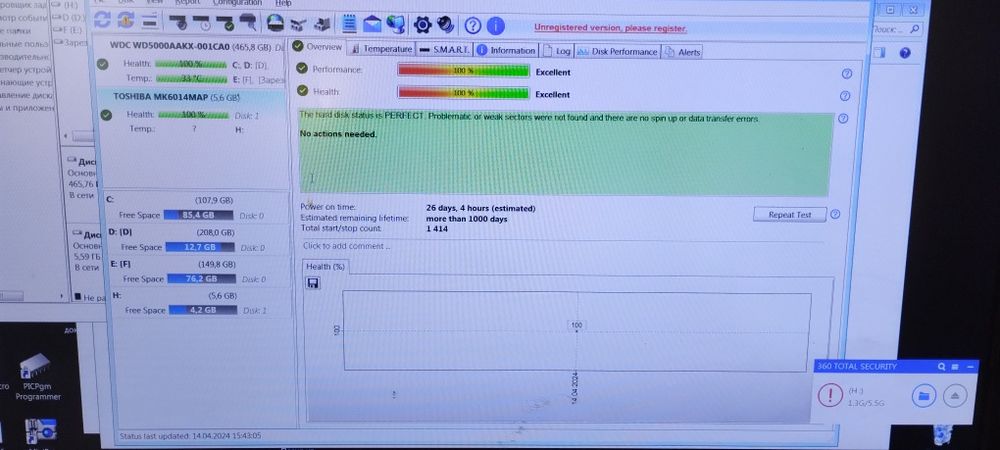Open the report notepad toolbar icon
1000x450 pixels.
[349, 24]
